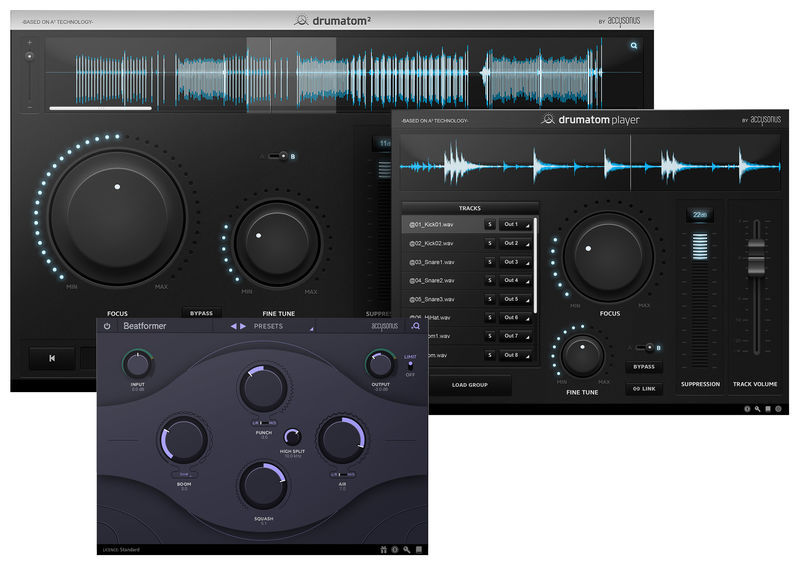
Task: Click the FINE TUNE knob in drumatom player
Action: coord(582,356)
